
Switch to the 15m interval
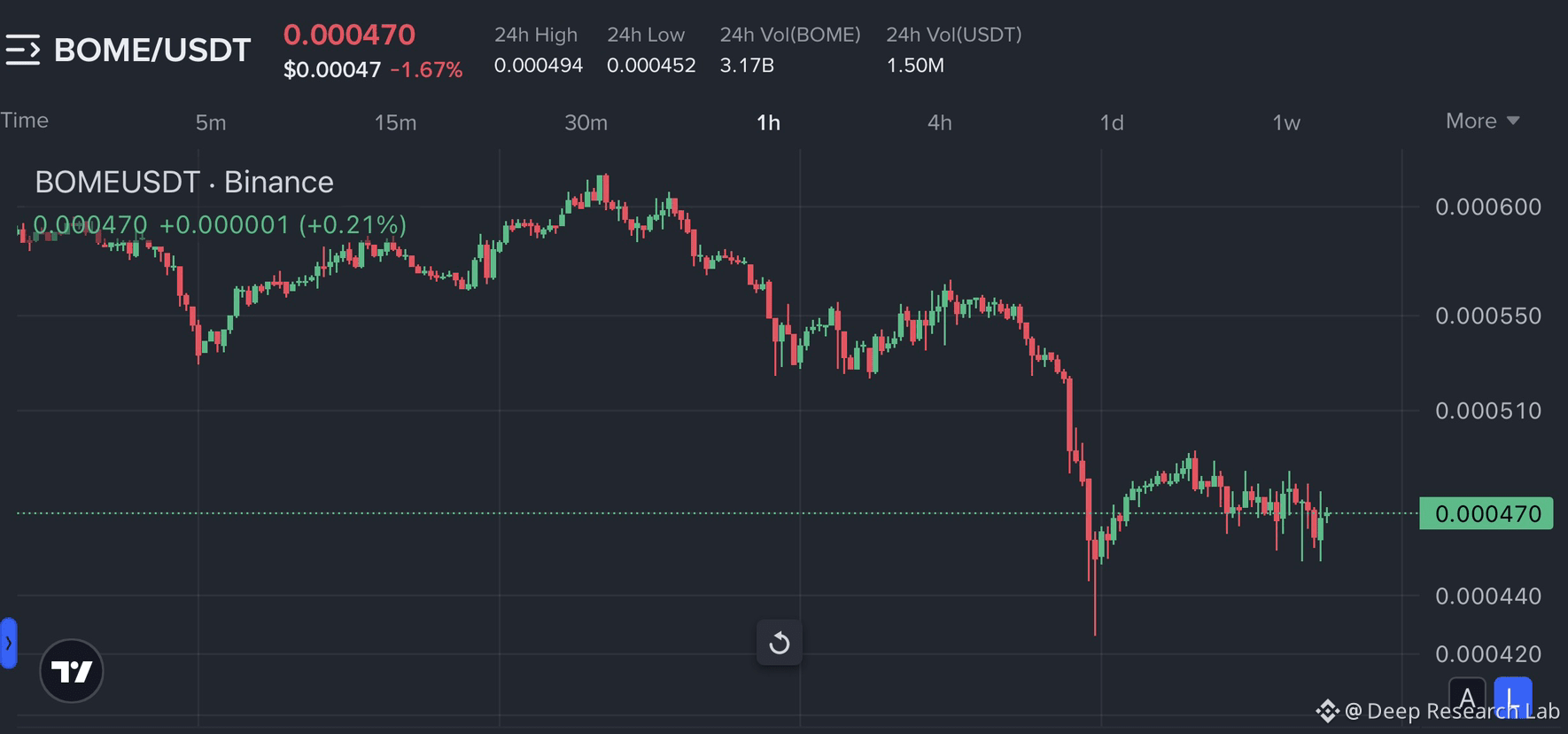click(x=395, y=122)
